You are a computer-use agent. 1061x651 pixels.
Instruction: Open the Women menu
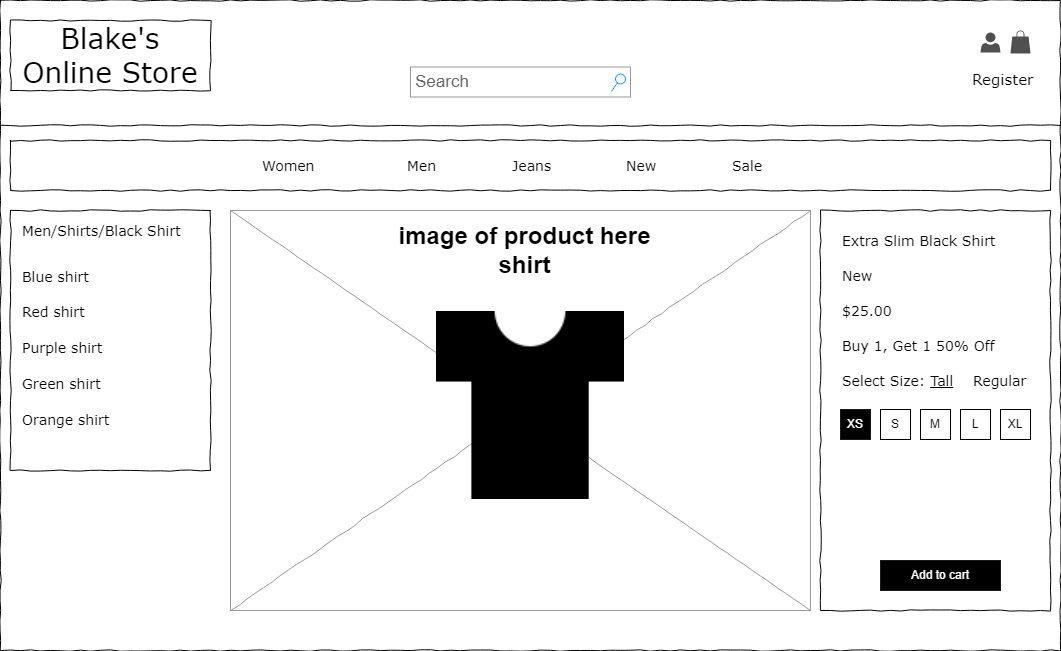(x=288, y=166)
